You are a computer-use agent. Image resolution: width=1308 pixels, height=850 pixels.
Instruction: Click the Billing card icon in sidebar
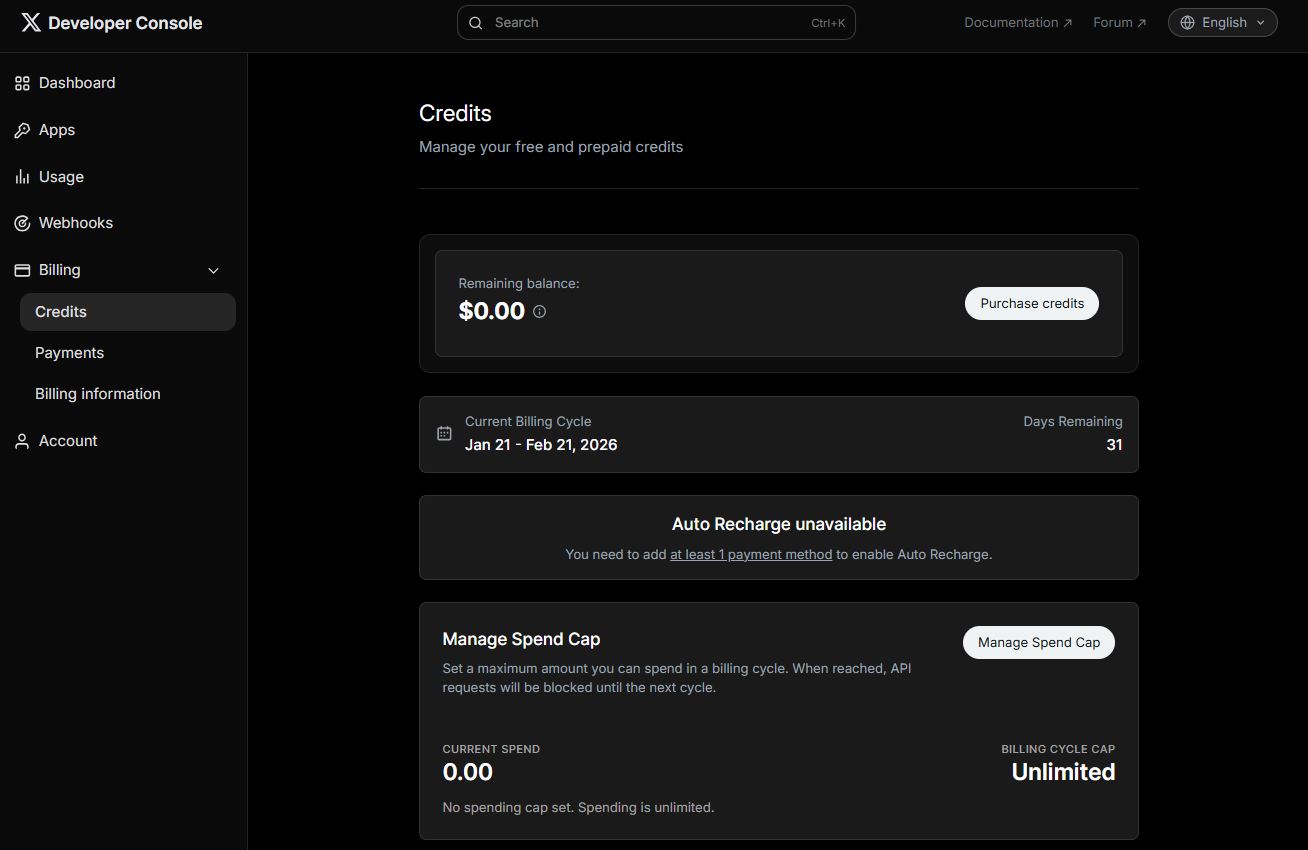coord(21,270)
